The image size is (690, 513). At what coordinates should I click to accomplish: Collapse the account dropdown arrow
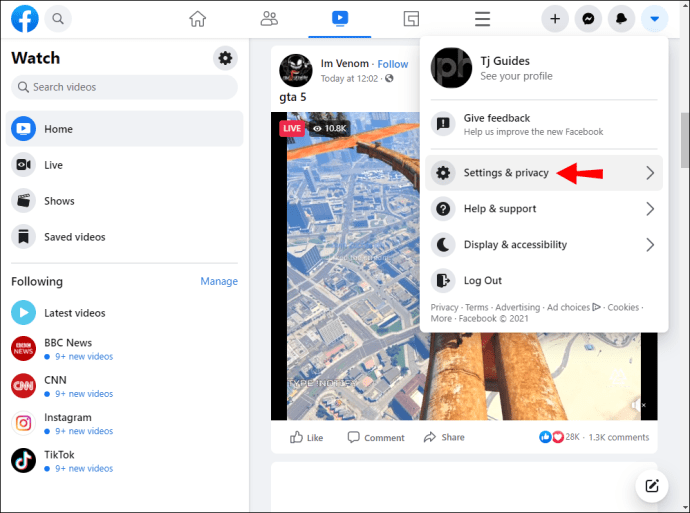(x=654, y=19)
